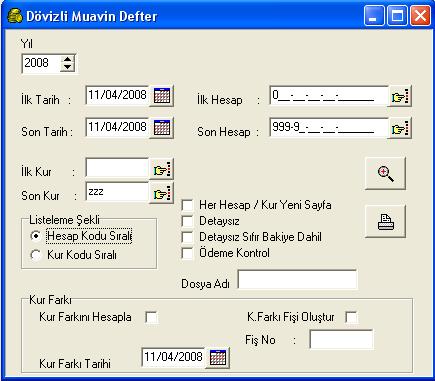Image resolution: width=435 pixels, height=381 pixels.
Task: Focus the Kur Farkı Tarihi date field
Action: 173,357
